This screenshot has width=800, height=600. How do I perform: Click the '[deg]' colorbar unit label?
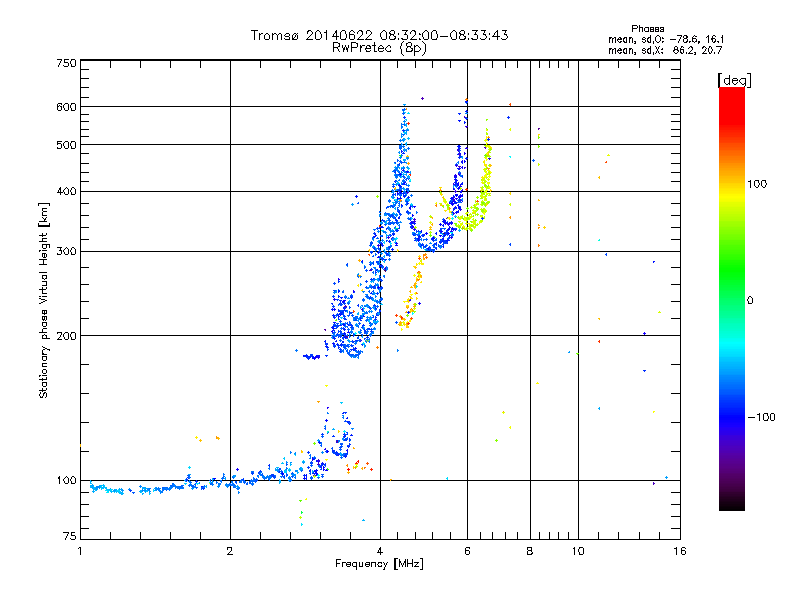pyautogui.click(x=734, y=80)
